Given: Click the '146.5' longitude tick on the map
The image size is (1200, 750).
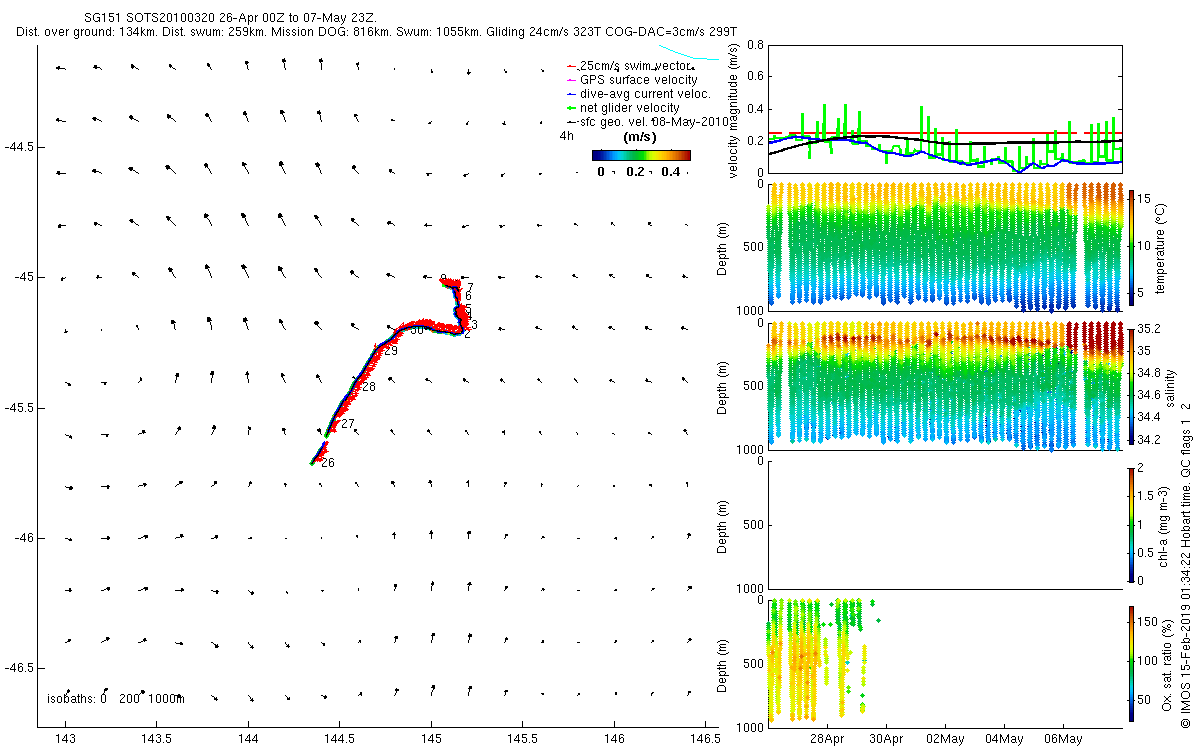Looking at the screenshot, I should pos(704,739).
